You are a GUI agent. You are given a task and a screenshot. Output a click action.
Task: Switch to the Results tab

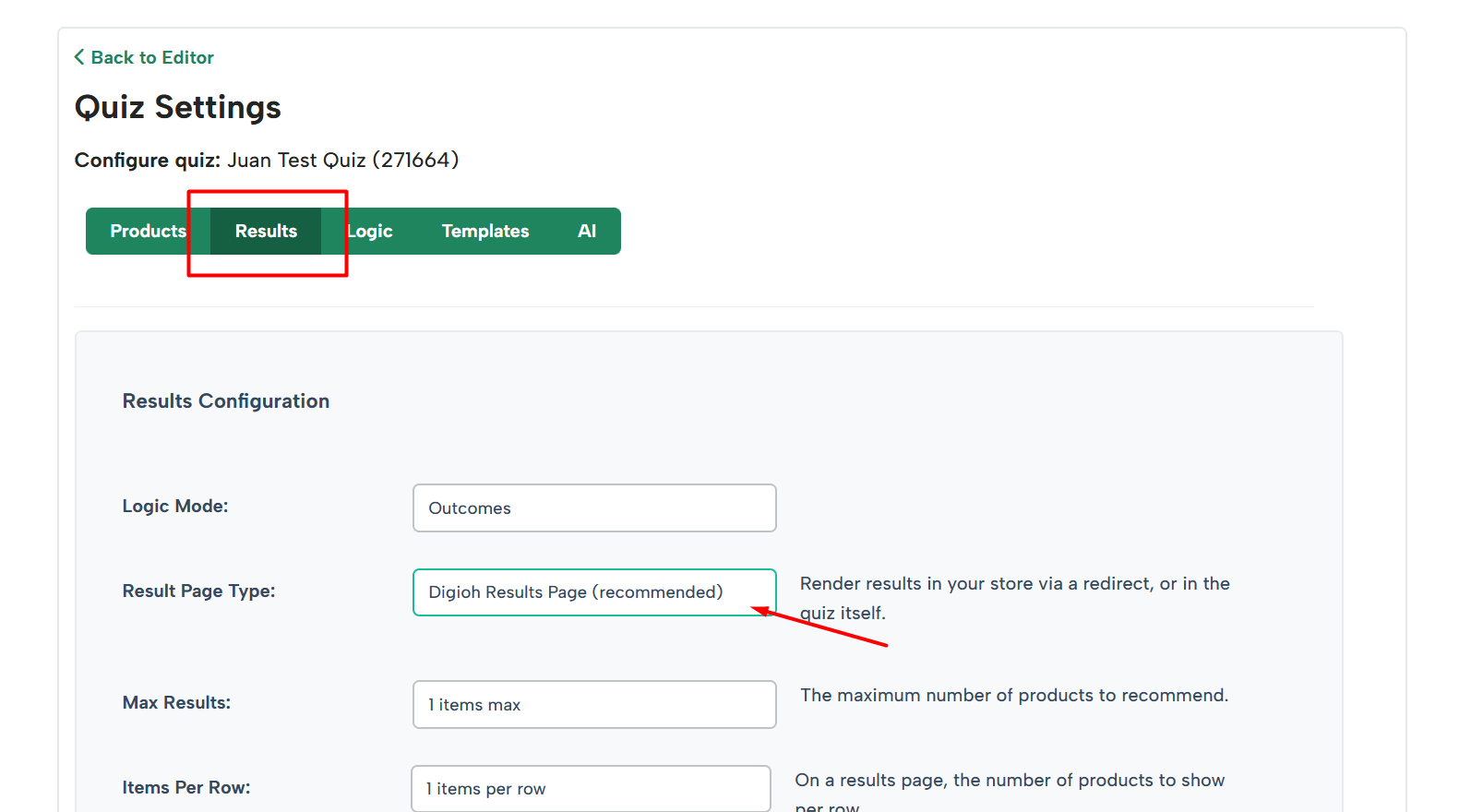pyautogui.click(x=266, y=231)
